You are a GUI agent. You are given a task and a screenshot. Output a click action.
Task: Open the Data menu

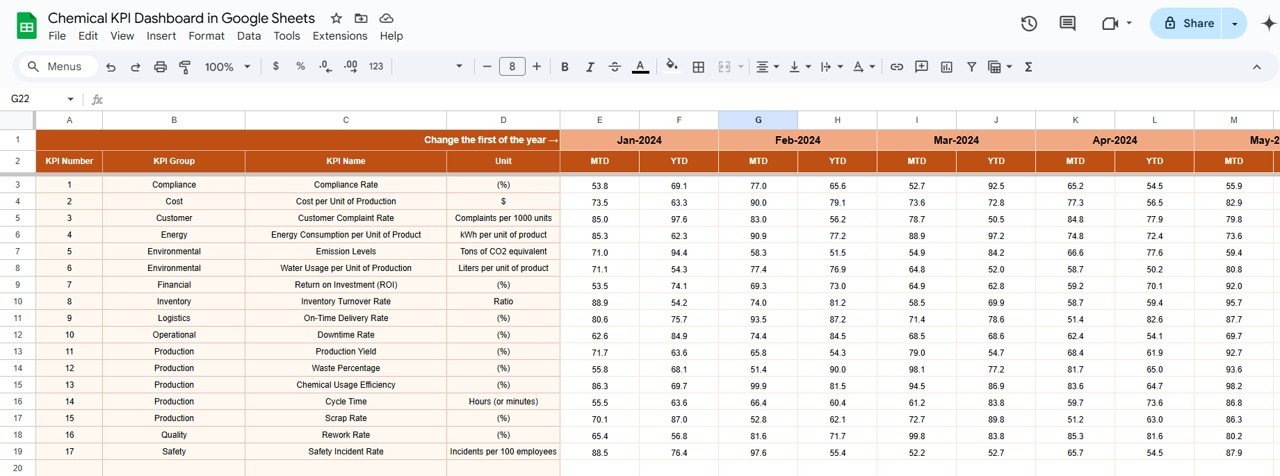click(x=249, y=36)
